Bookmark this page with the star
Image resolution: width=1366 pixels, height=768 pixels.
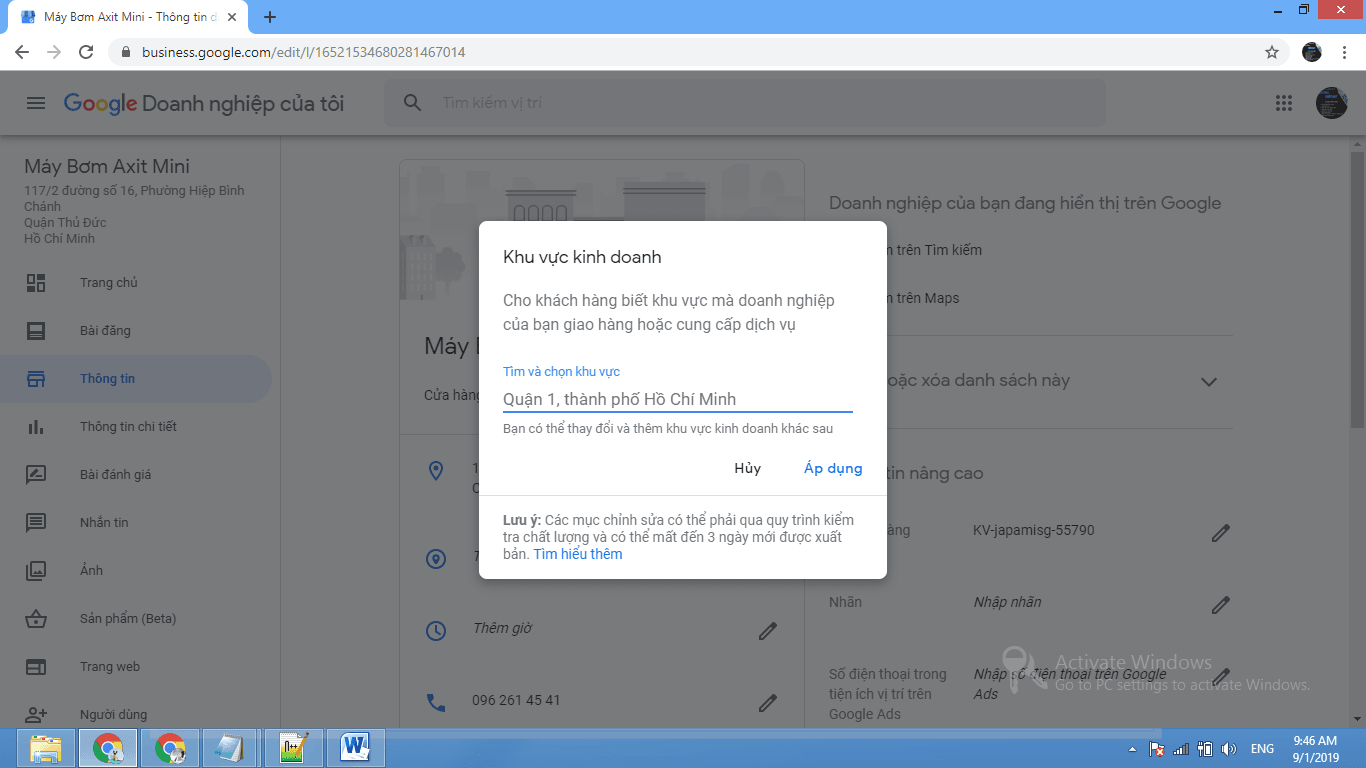click(1272, 52)
